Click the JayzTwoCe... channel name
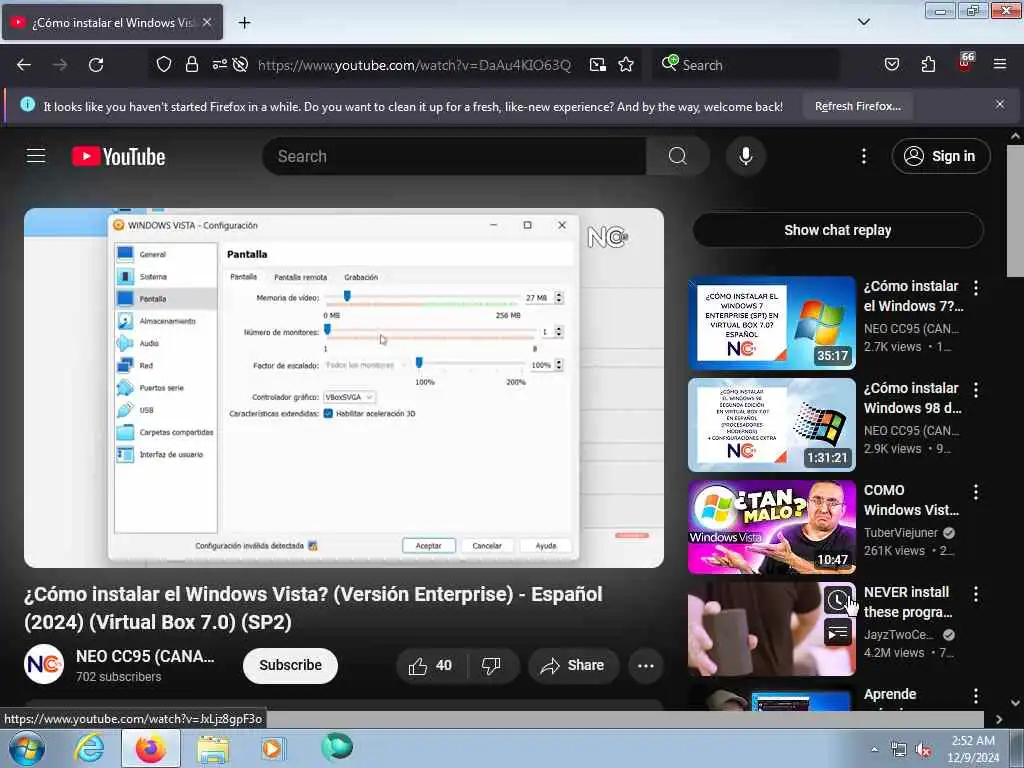Viewport: 1024px width, 768px height. (x=899, y=634)
